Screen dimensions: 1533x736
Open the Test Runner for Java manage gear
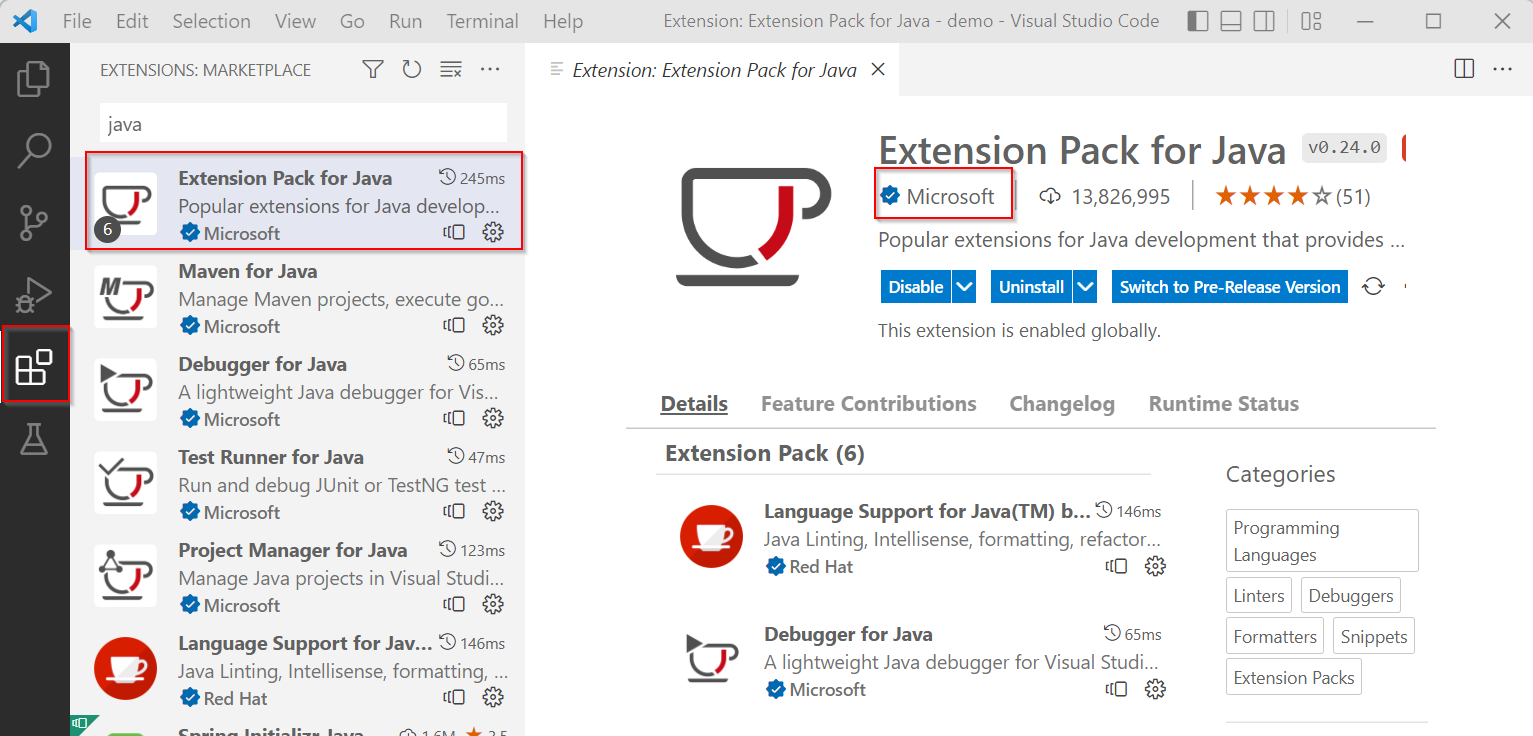pos(492,512)
